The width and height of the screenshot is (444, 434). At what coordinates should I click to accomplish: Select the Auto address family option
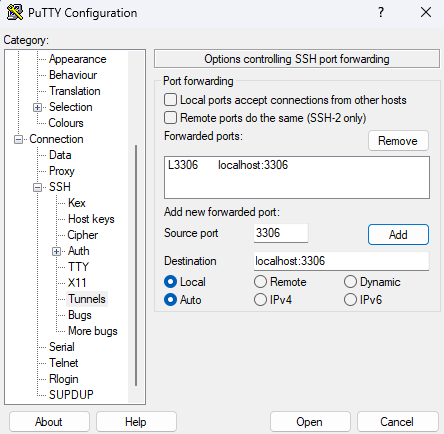(170, 300)
